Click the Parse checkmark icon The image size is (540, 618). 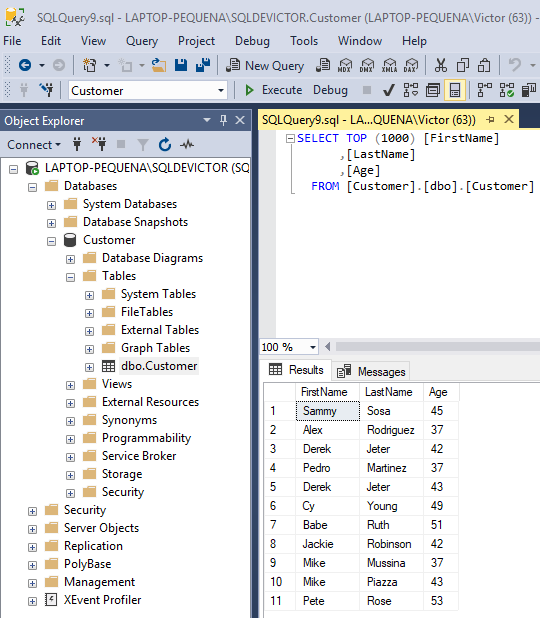pos(389,90)
